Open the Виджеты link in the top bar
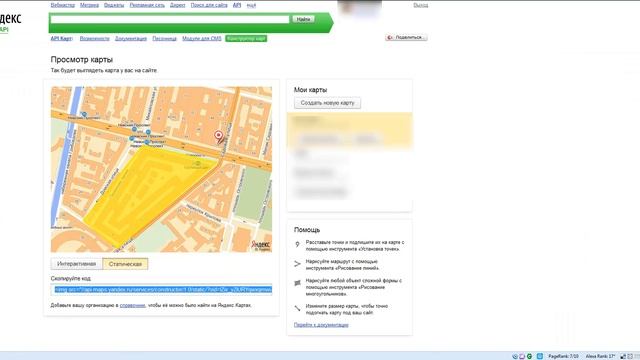Screen dimensions: 640x360 click(114, 5)
